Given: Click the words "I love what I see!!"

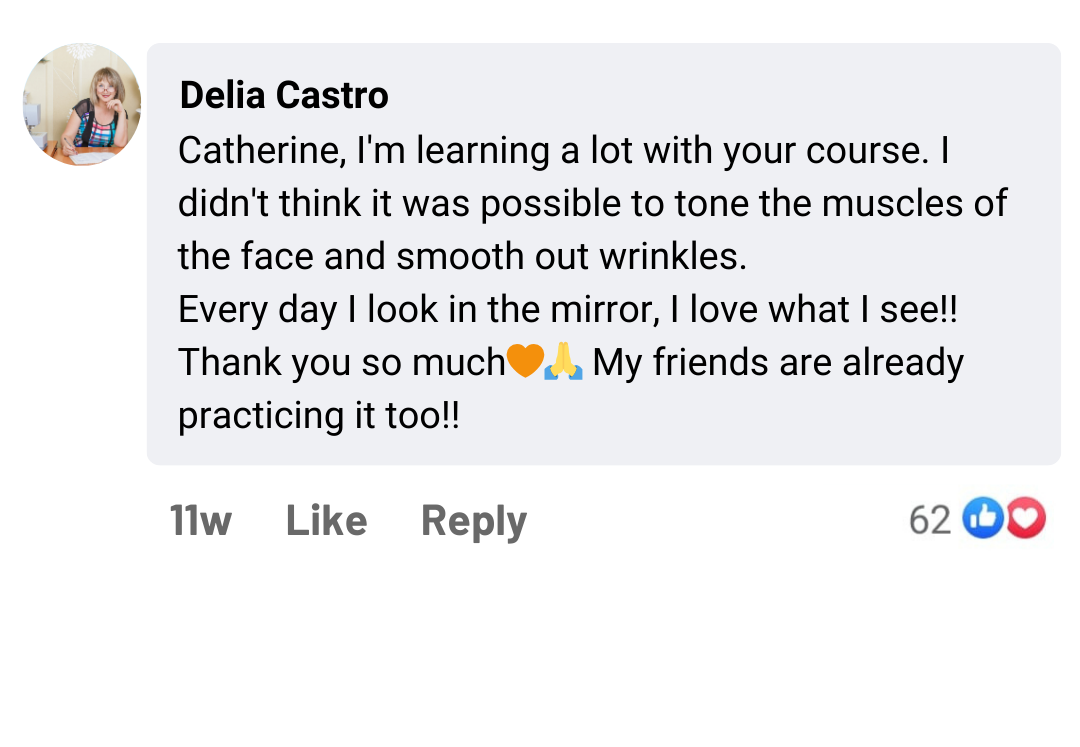Looking at the screenshot, I should coord(814,310).
